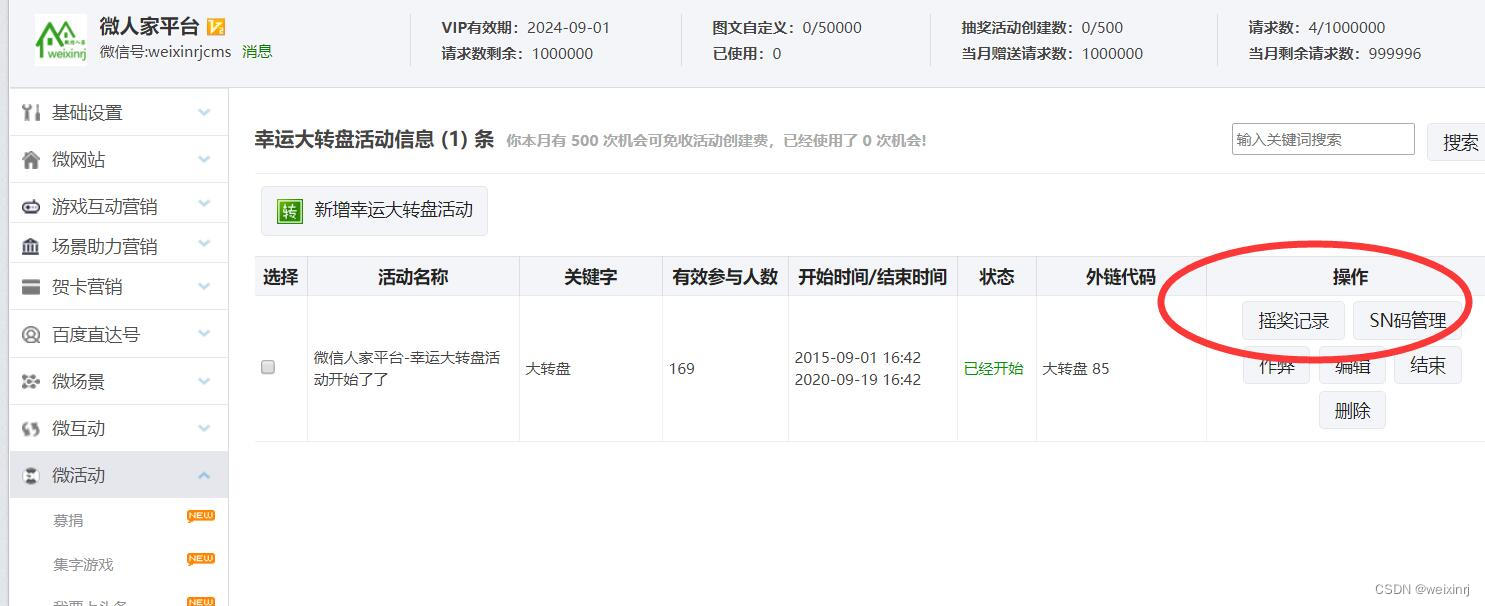Expand the 场景助力营销 chevron
This screenshot has height=606, width=1485.
click(x=204, y=243)
